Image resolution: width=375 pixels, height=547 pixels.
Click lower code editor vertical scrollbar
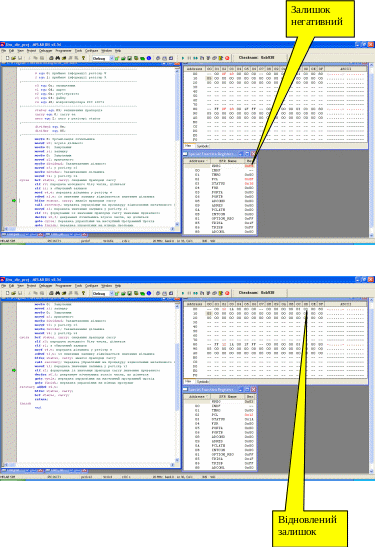click(x=178, y=382)
